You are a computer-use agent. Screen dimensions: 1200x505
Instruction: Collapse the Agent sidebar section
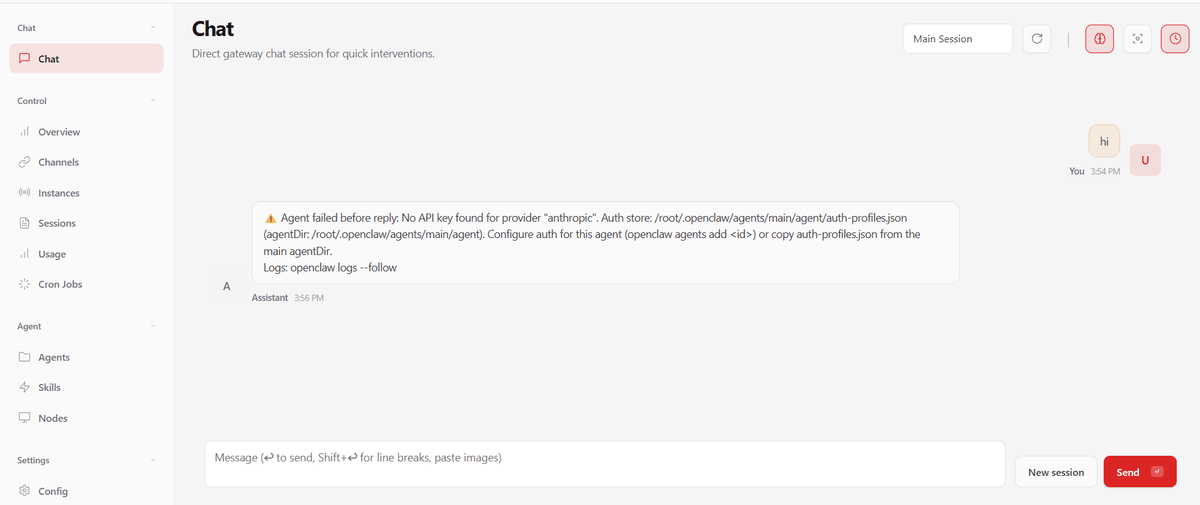coord(152,326)
